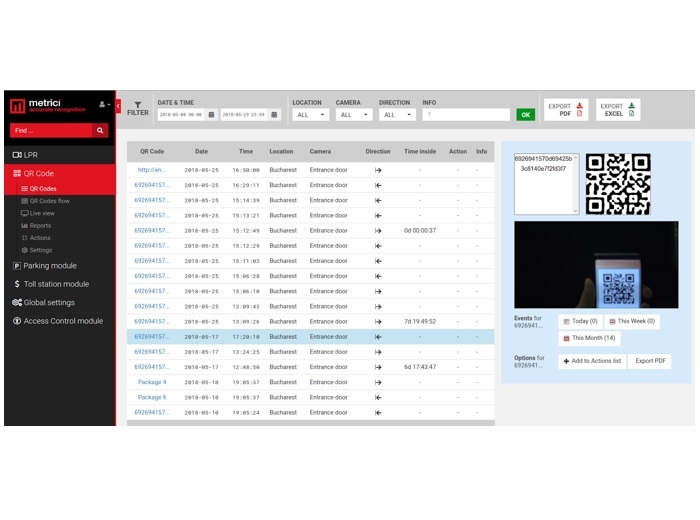Open QR code link in 15:14:39 row
The height and width of the screenshot is (520, 700).
coord(152,200)
